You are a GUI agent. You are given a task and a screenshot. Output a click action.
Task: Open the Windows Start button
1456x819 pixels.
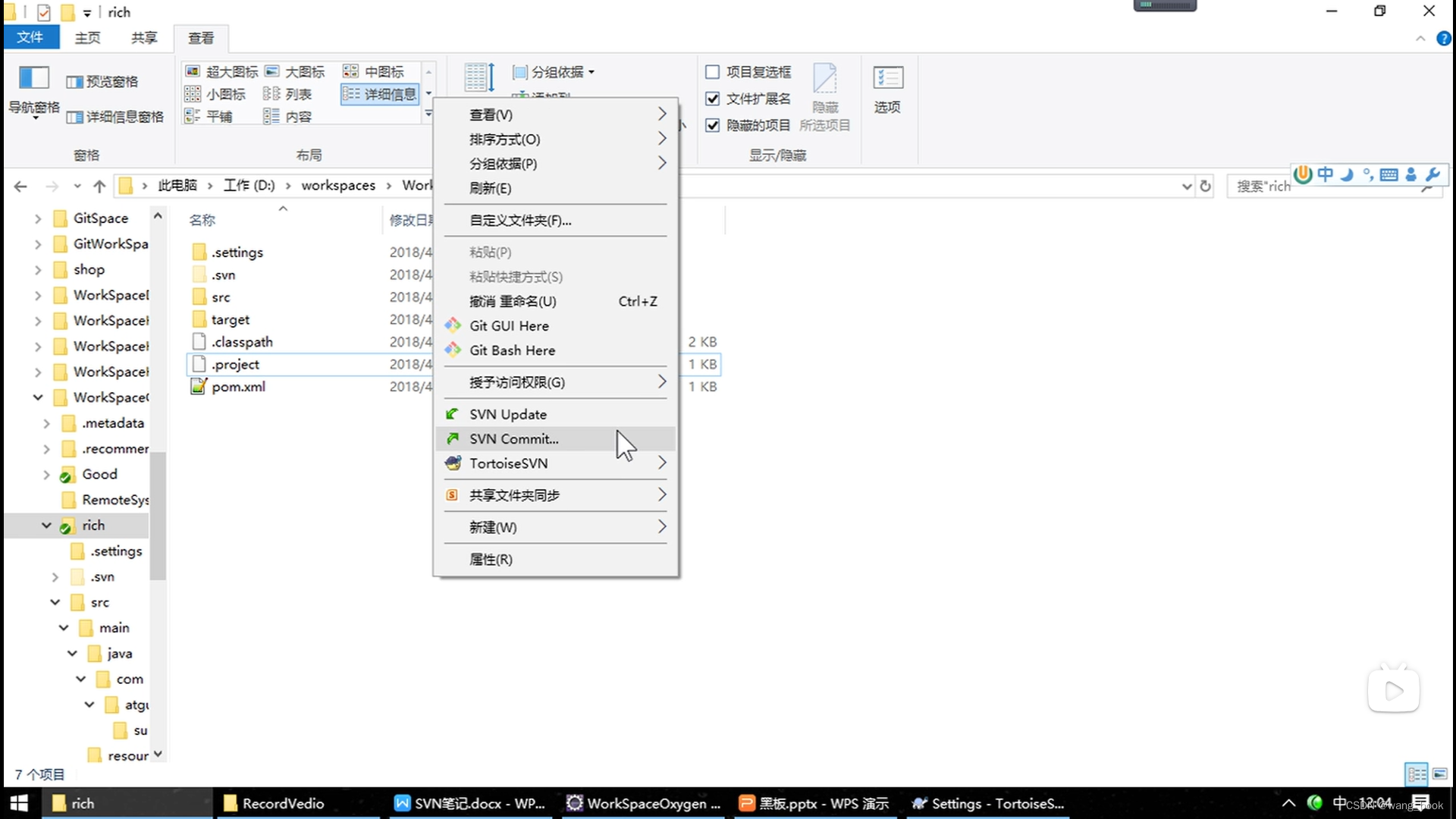[x=19, y=803]
